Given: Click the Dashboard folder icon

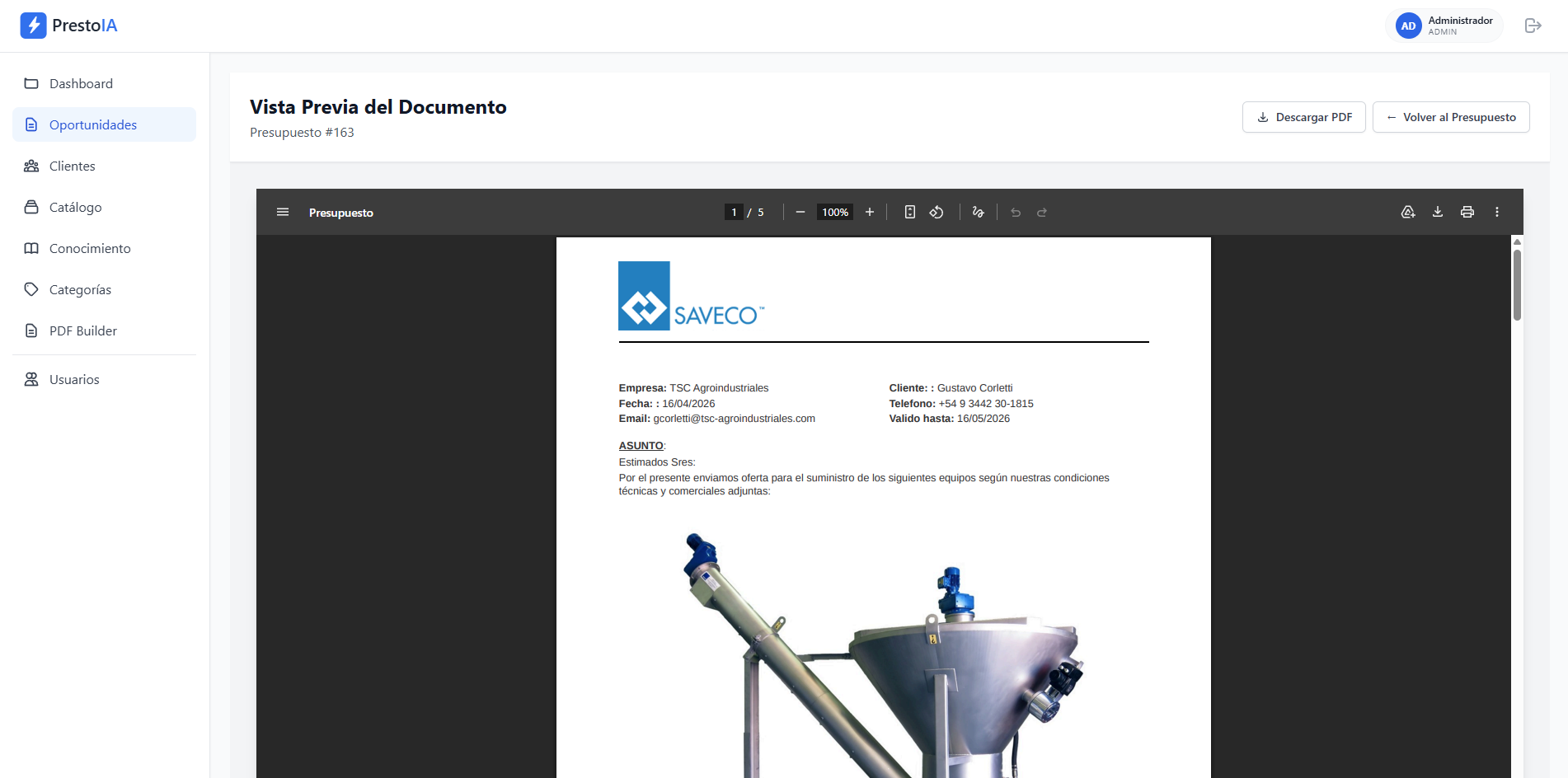Looking at the screenshot, I should 31,83.
